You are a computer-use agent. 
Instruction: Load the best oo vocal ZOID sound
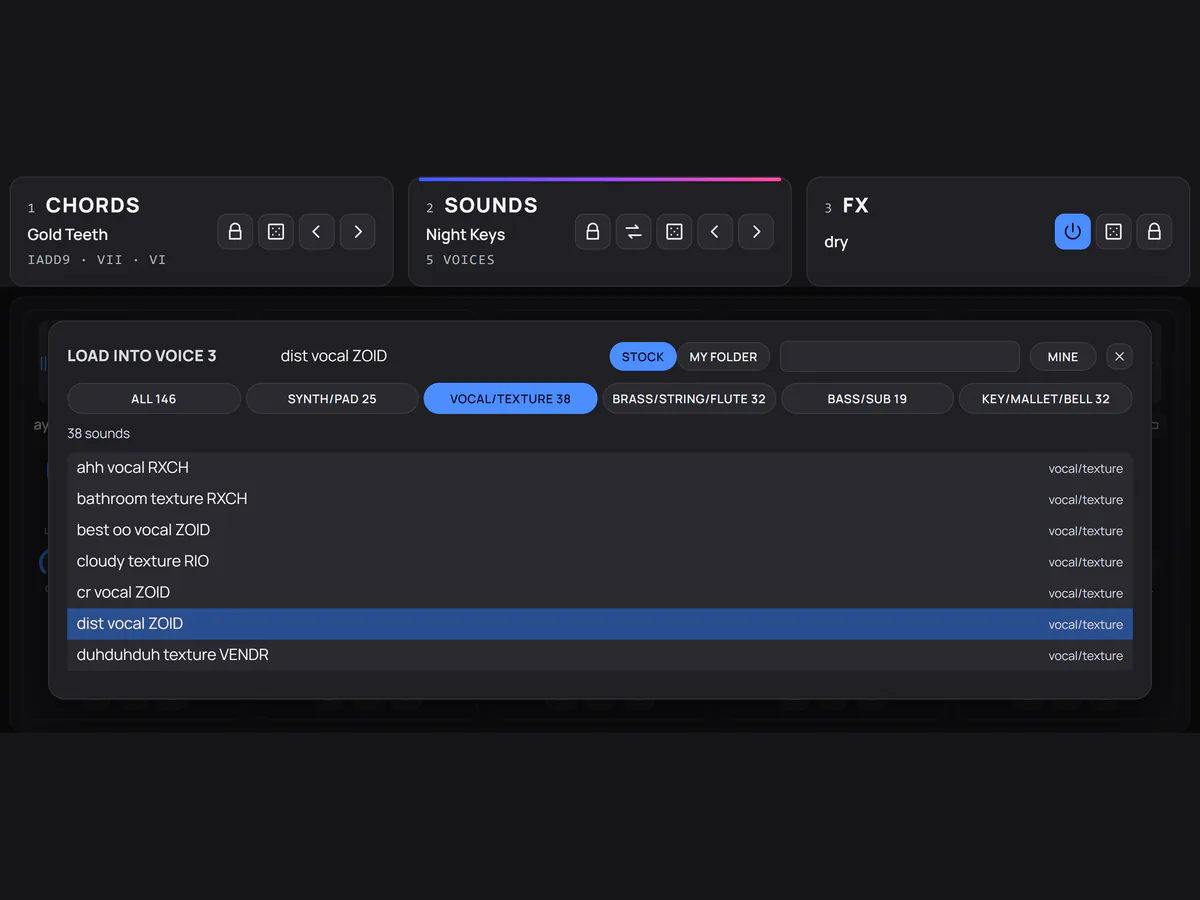point(600,530)
